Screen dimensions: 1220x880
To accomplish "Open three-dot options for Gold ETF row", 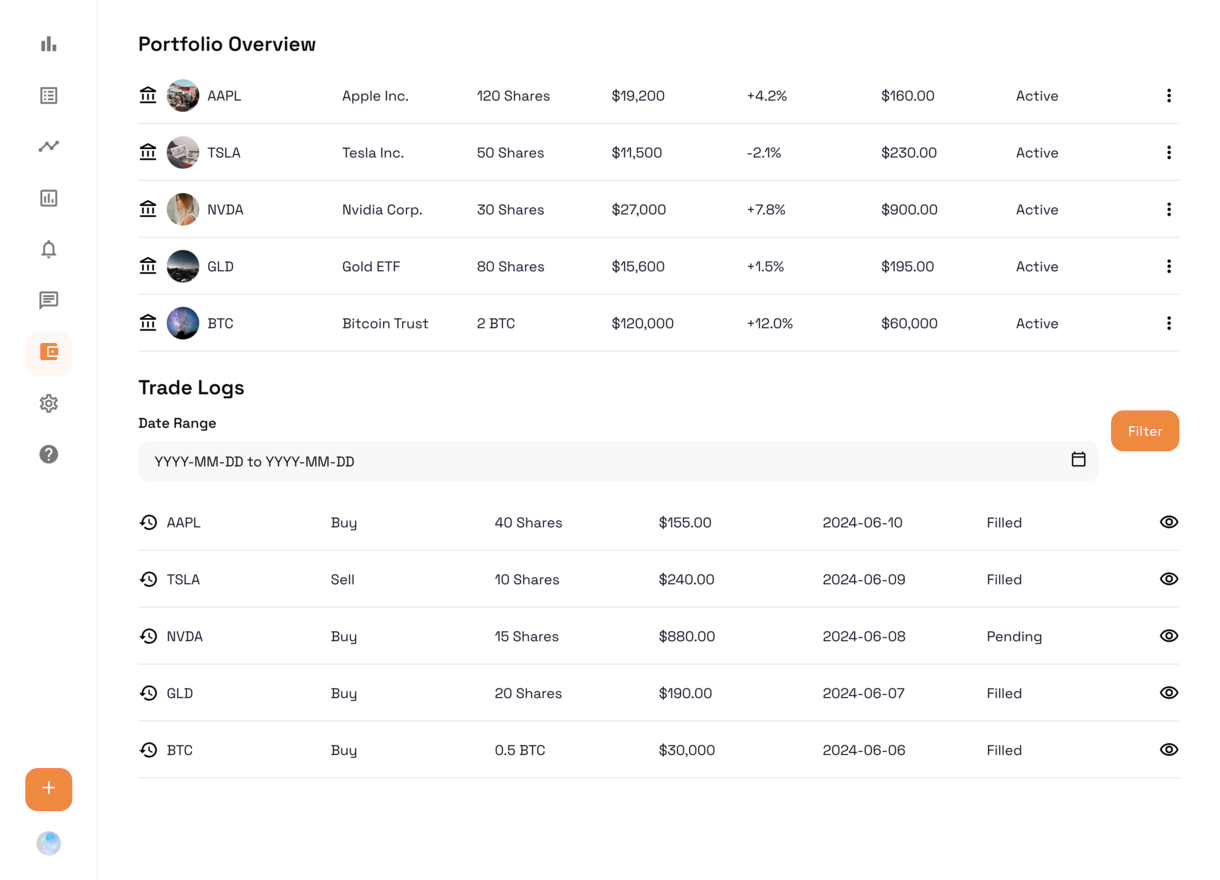I will tap(1168, 267).
